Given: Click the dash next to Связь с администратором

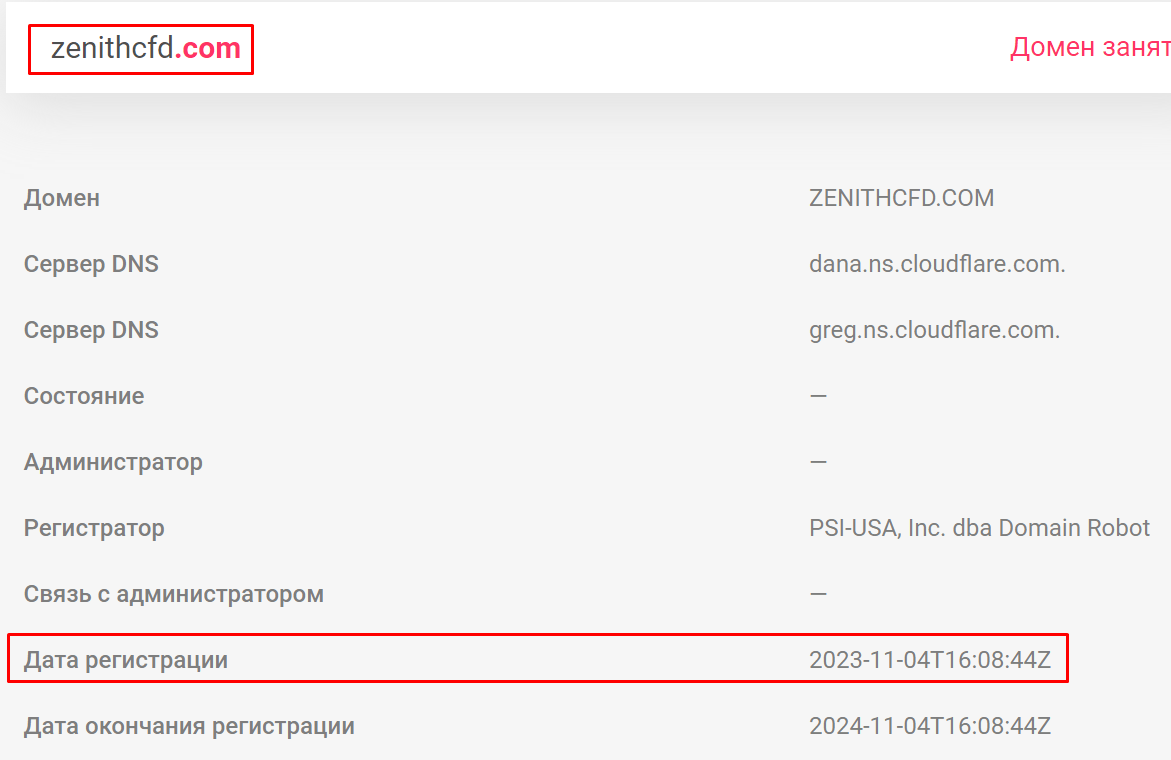Looking at the screenshot, I should point(819,594).
